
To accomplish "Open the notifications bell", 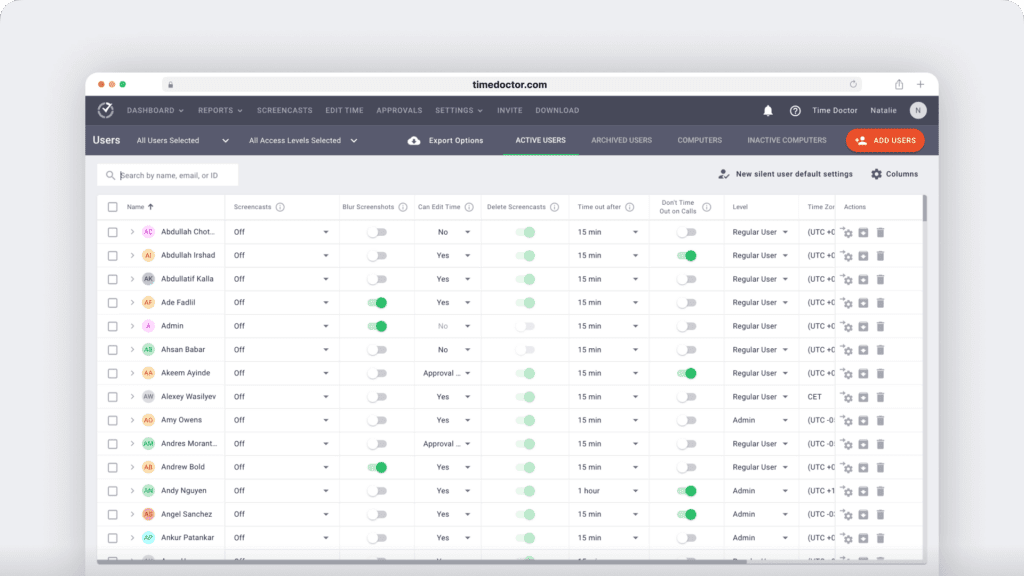I will click(768, 111).
